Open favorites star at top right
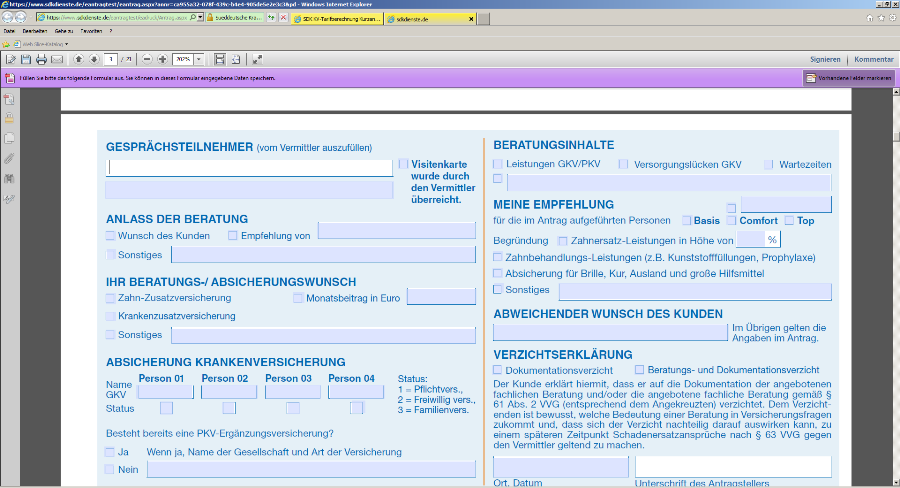Image resolution: width=900 pixels, height=488 pixels. 881,18
